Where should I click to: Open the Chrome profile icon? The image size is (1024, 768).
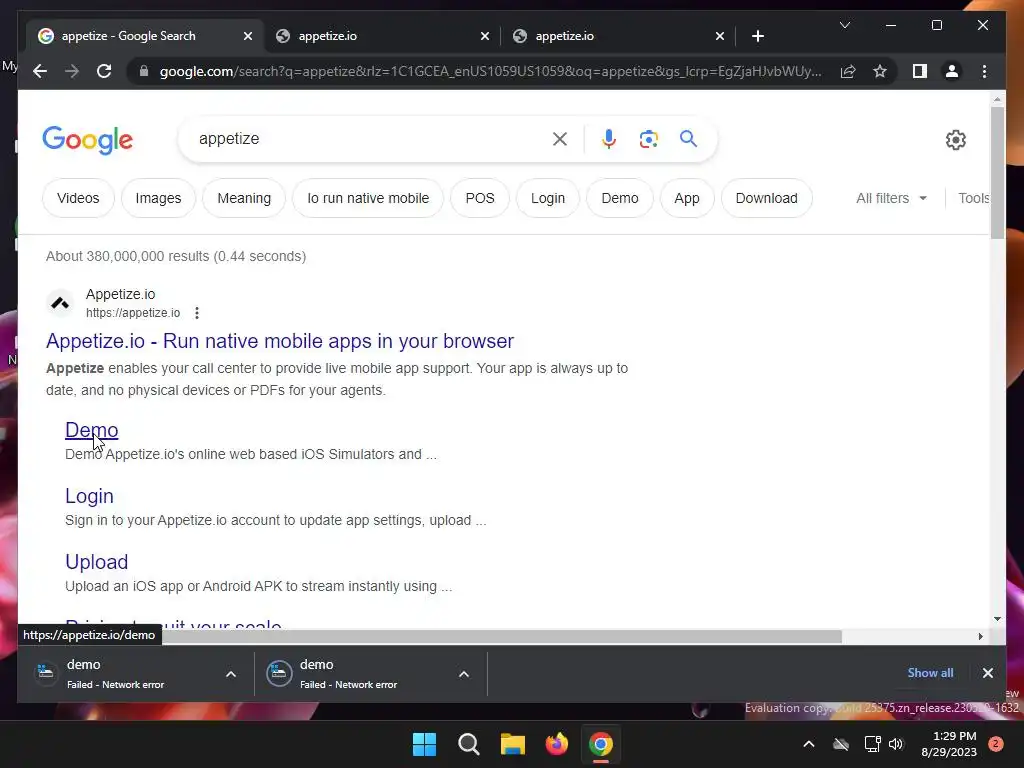[x=952, y=71]
